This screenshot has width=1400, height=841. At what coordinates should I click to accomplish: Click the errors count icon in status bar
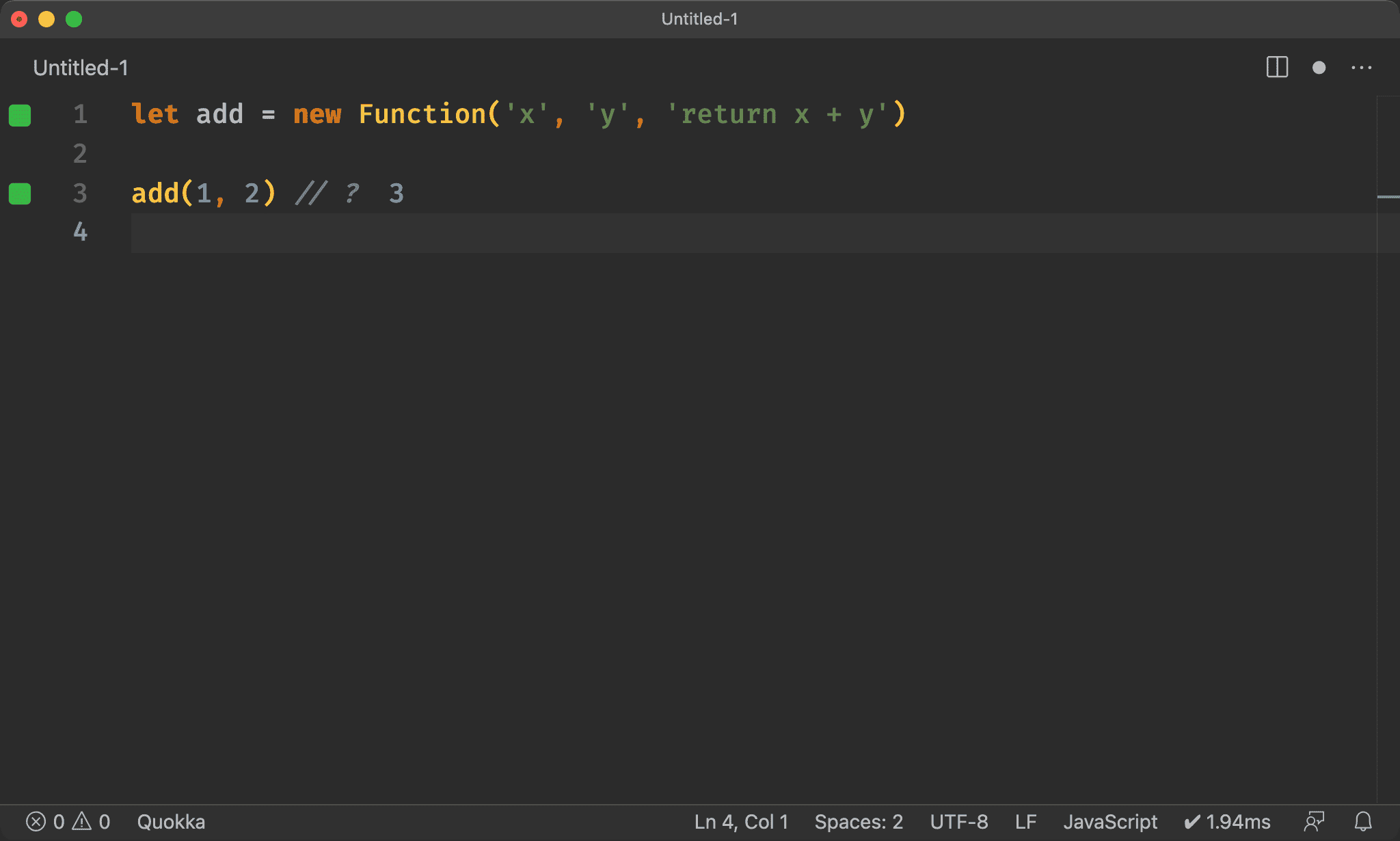pos(36,821)
